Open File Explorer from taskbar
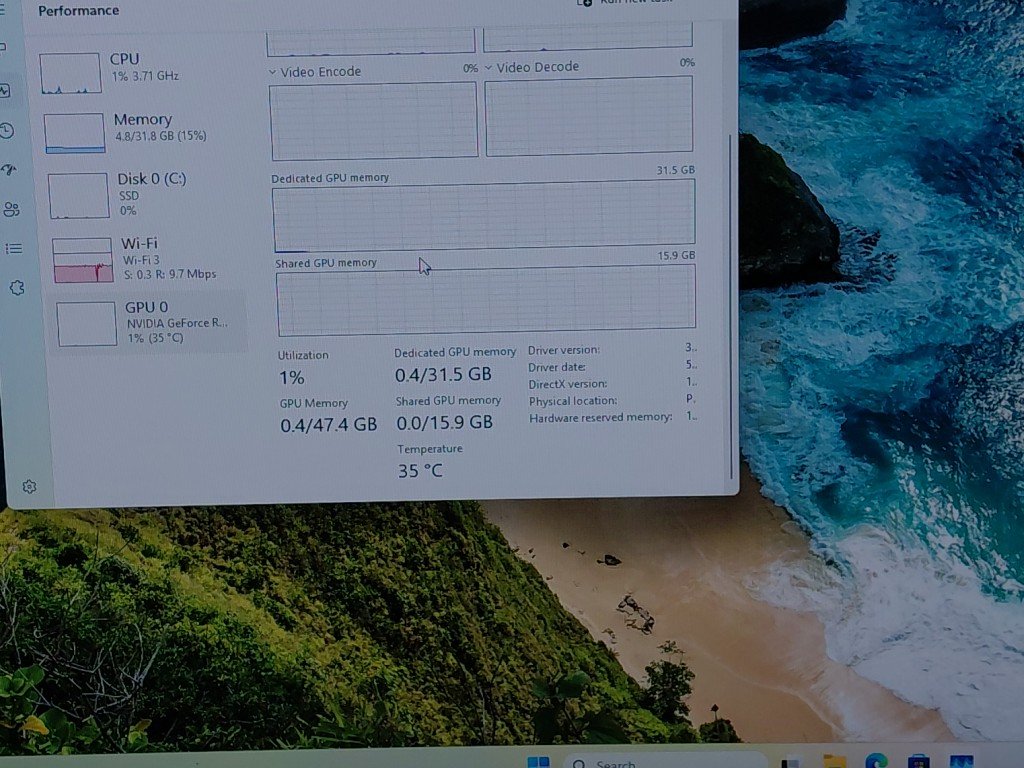 pos(834,762)
